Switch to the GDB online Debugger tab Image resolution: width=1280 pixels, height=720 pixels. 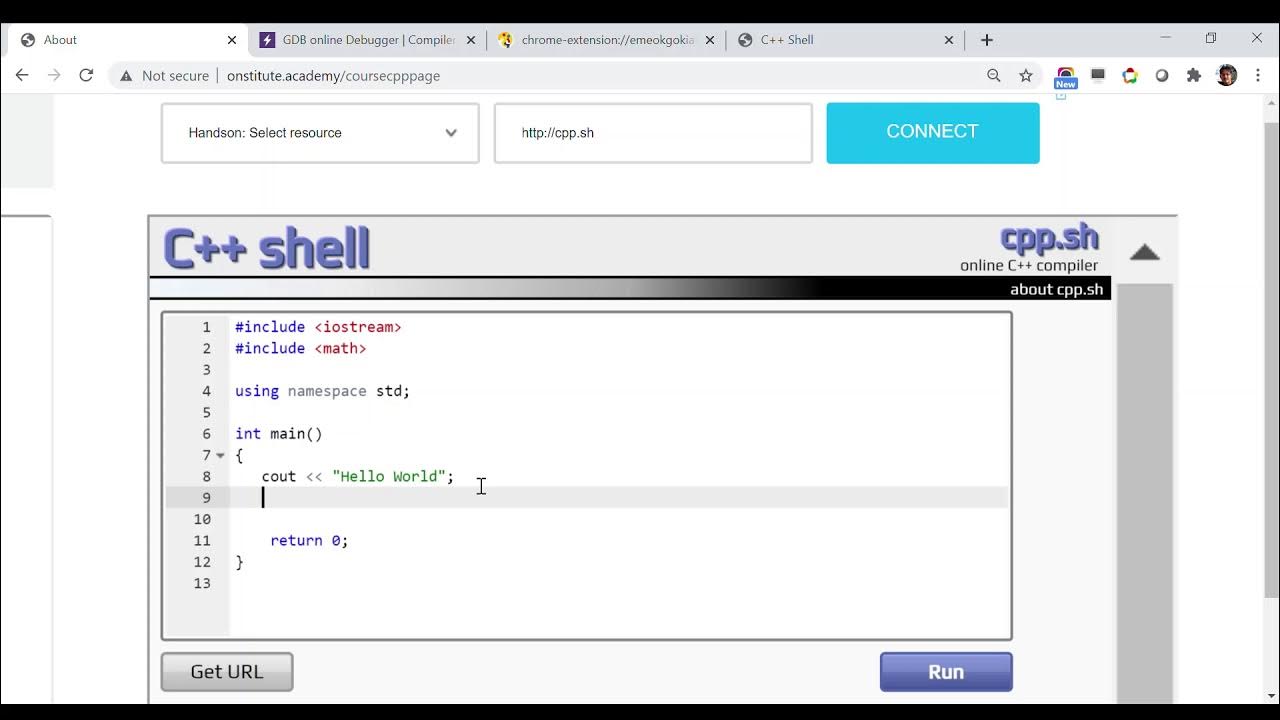pos(367,40)
